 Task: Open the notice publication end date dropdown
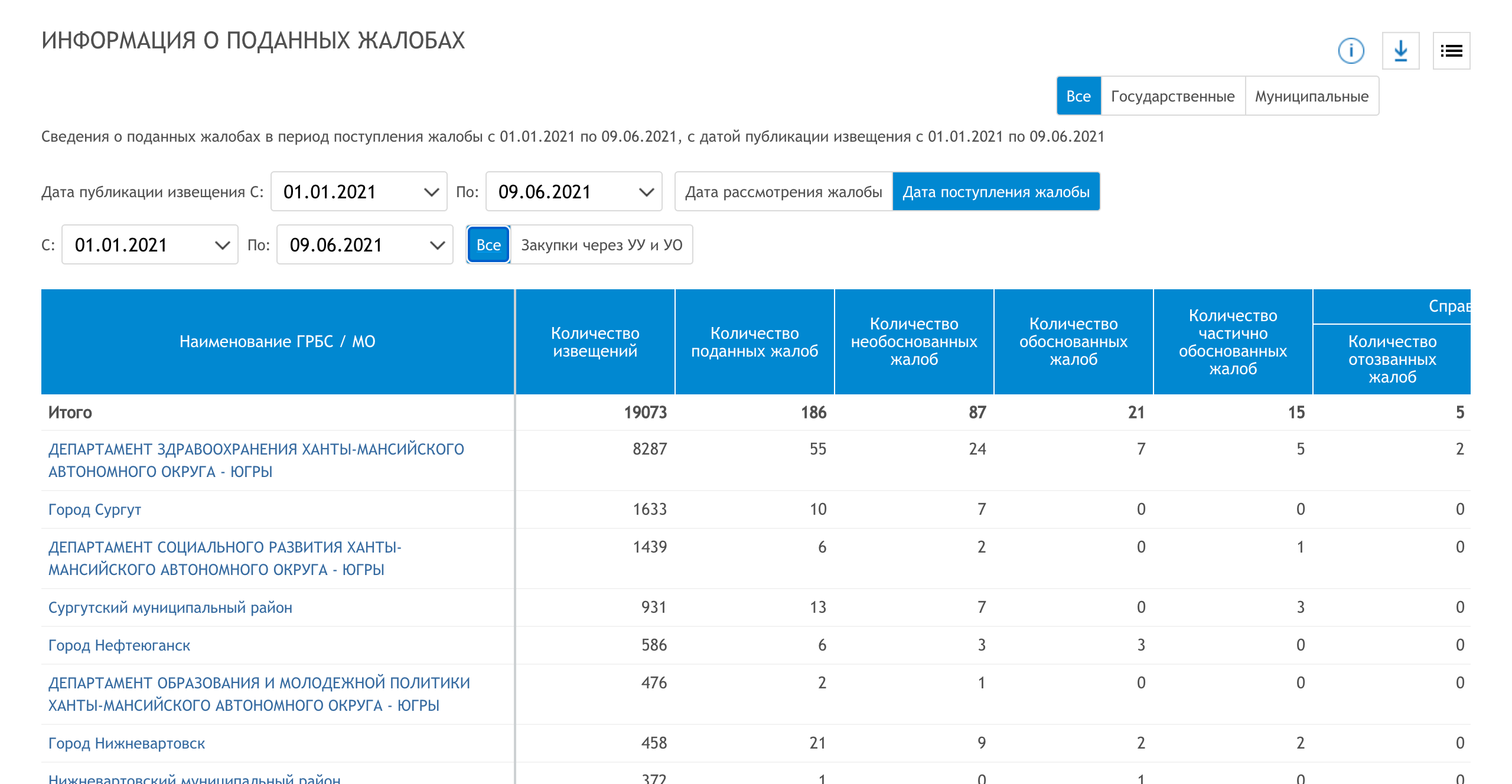coord(573,192)
